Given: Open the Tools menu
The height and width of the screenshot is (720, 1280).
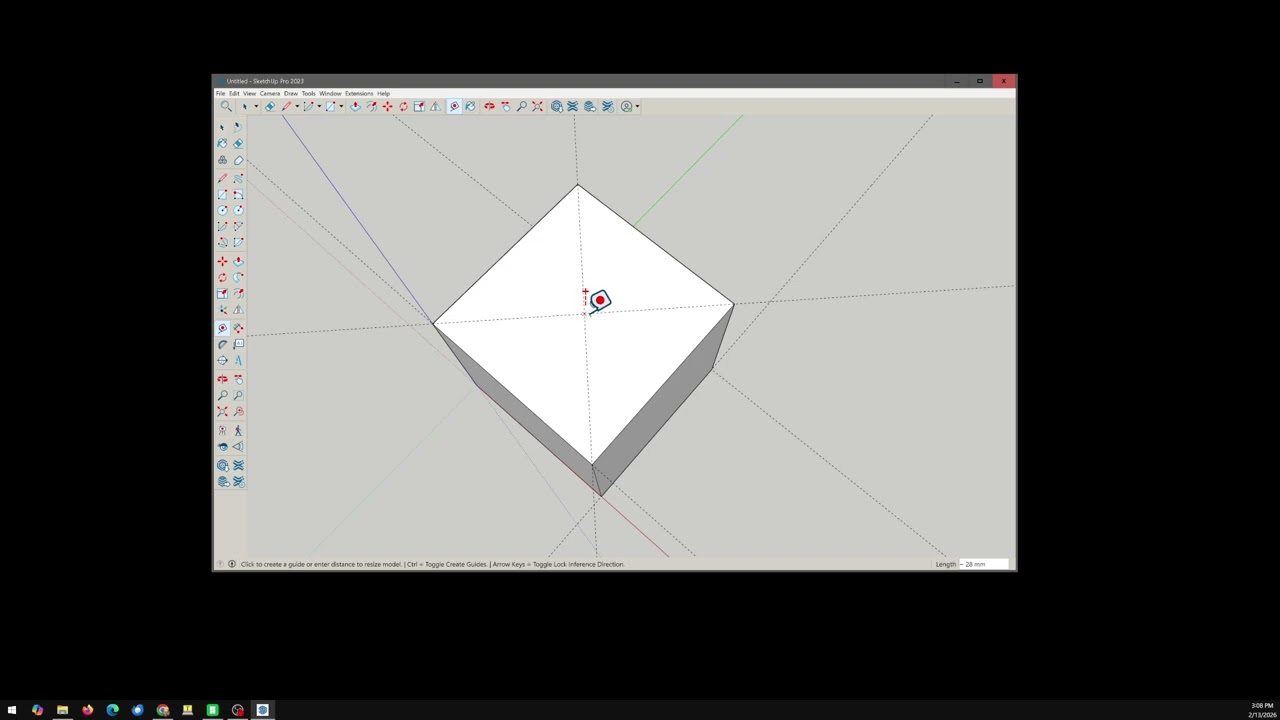Looking at the screenshot, I should click(x=308, y=93).
